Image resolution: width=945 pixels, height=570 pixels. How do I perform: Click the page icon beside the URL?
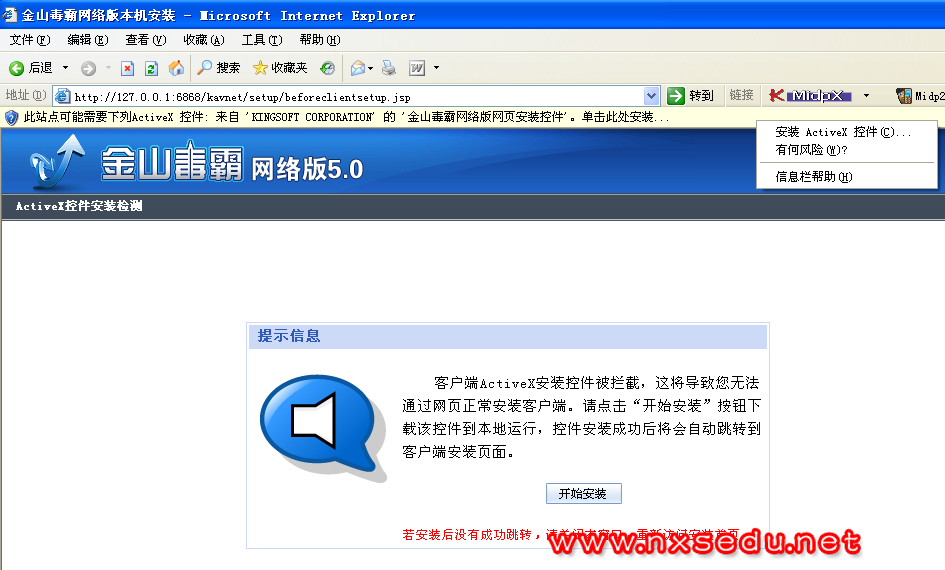pyautogui.click(x=63, y=96)
